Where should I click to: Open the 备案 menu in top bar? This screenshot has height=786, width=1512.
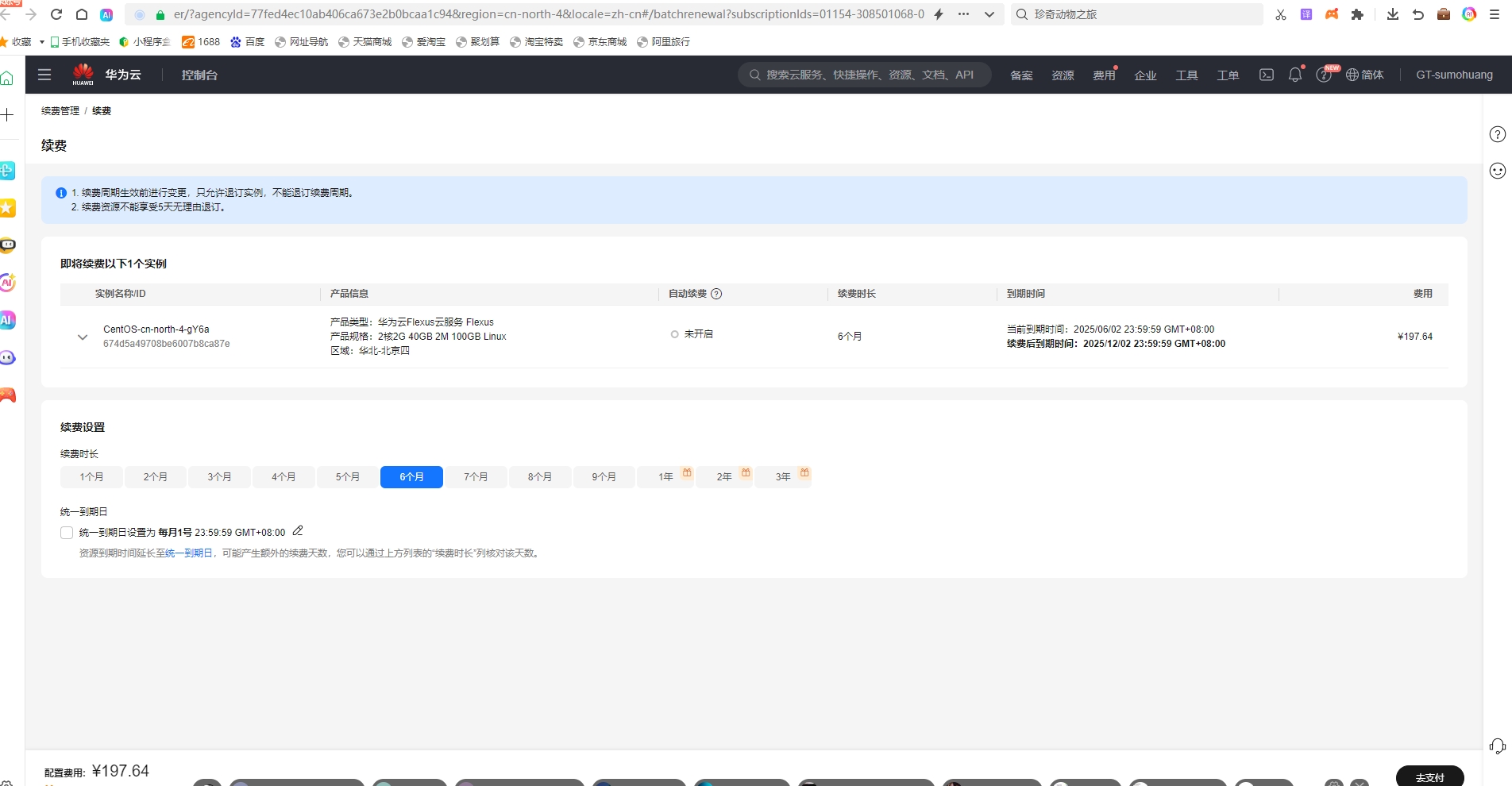click(1021, 75)
